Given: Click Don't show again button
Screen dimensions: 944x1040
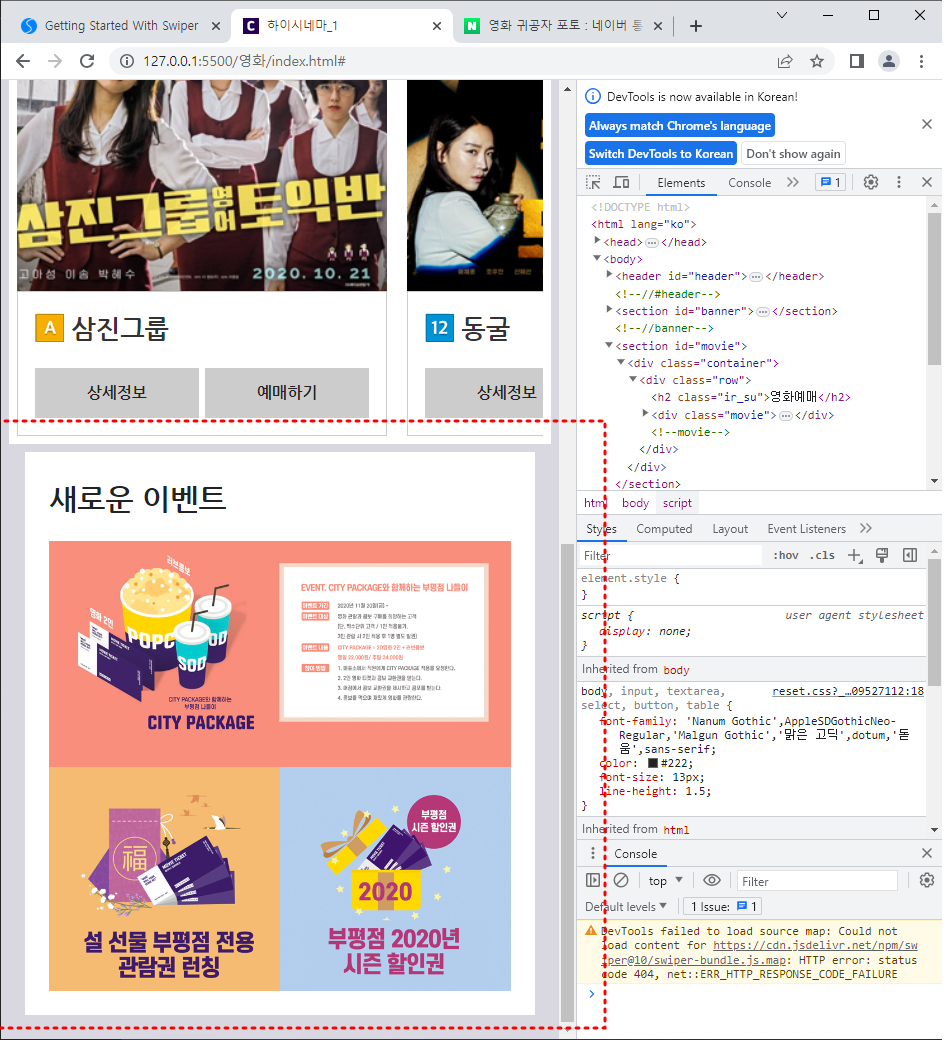Looking at the screenshot, I should point(793,154).
